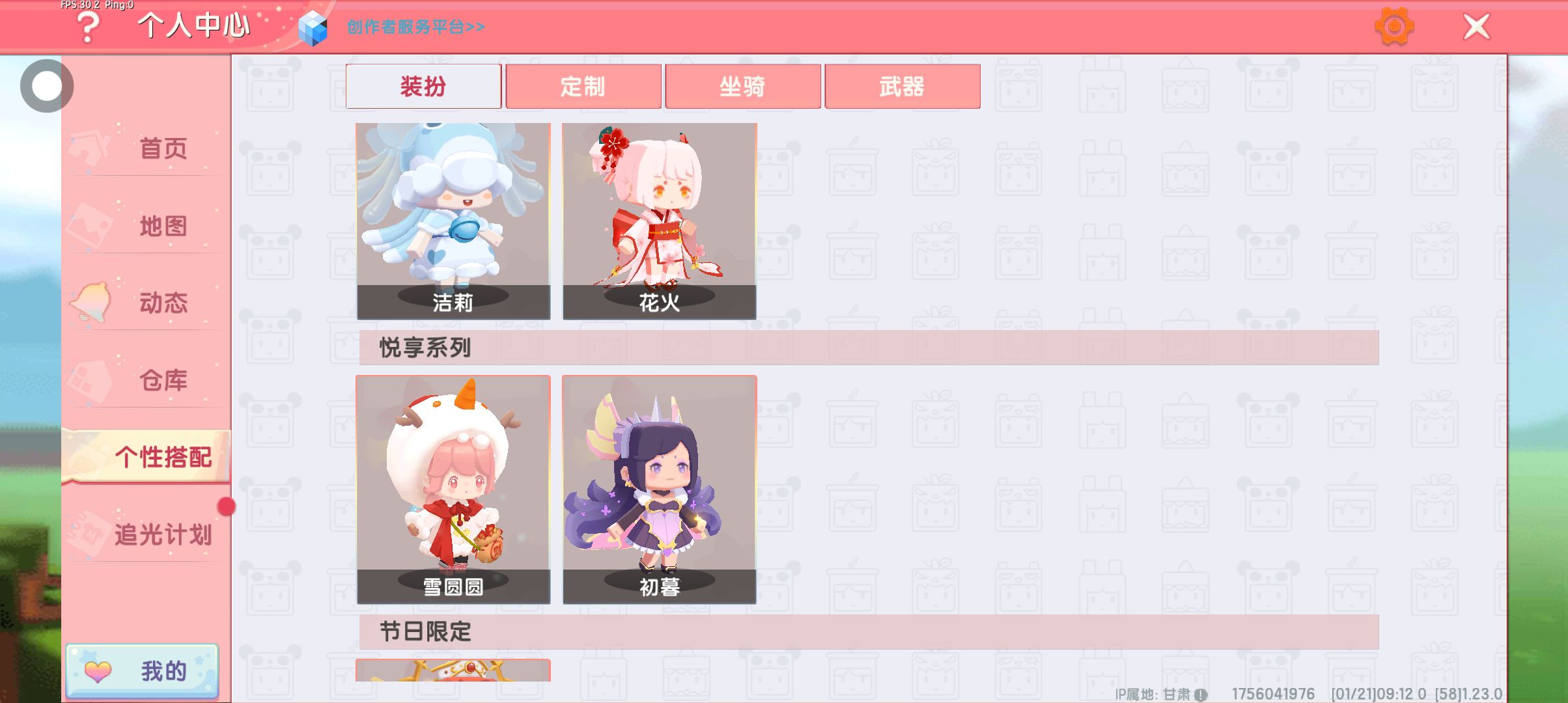Image resolution: width=1568 pixels, height=703 pixels.
Task: Open 创作者服务平台 link
Action: click(415, 27)
